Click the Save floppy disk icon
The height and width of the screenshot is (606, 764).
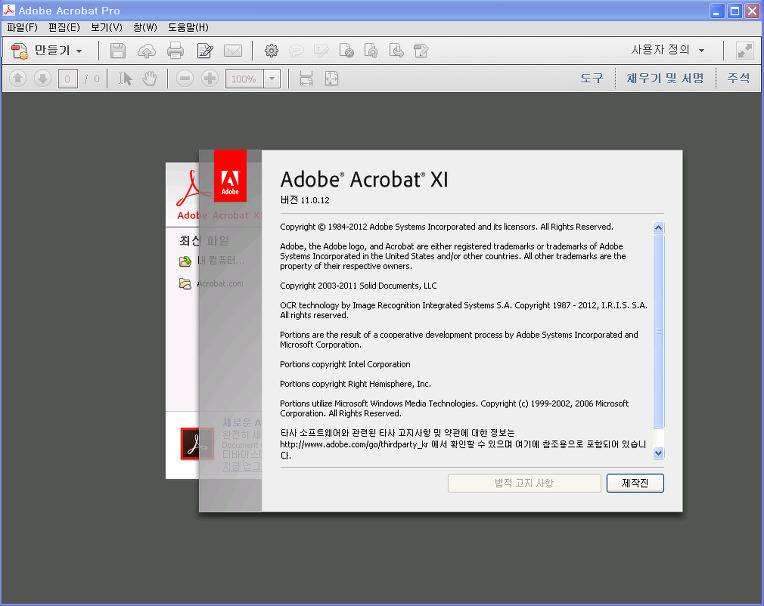pyautogui.click(x=117, y=51)
